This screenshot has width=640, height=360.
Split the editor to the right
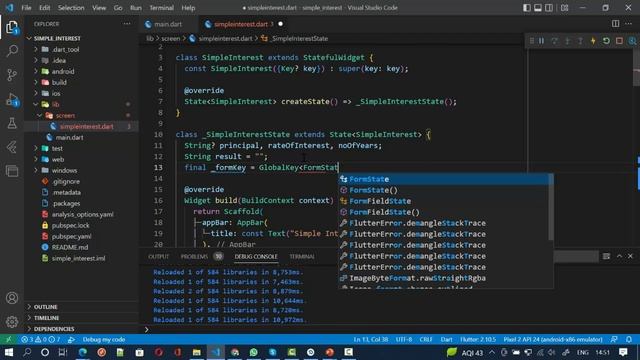pyautogui.click(x=616, y=24)
